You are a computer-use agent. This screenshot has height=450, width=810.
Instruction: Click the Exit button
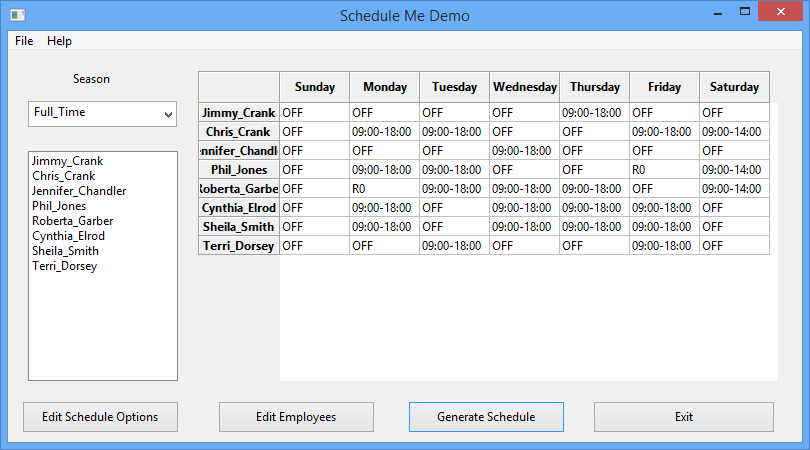click(684, 417)
